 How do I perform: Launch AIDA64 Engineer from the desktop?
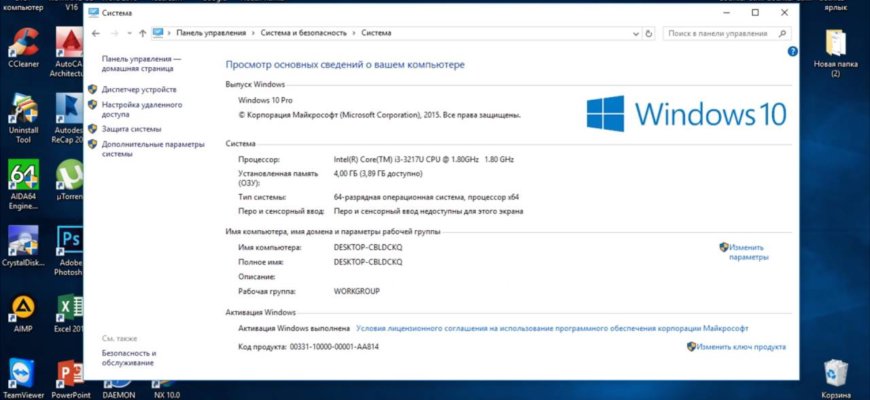[x=22, y=175]
